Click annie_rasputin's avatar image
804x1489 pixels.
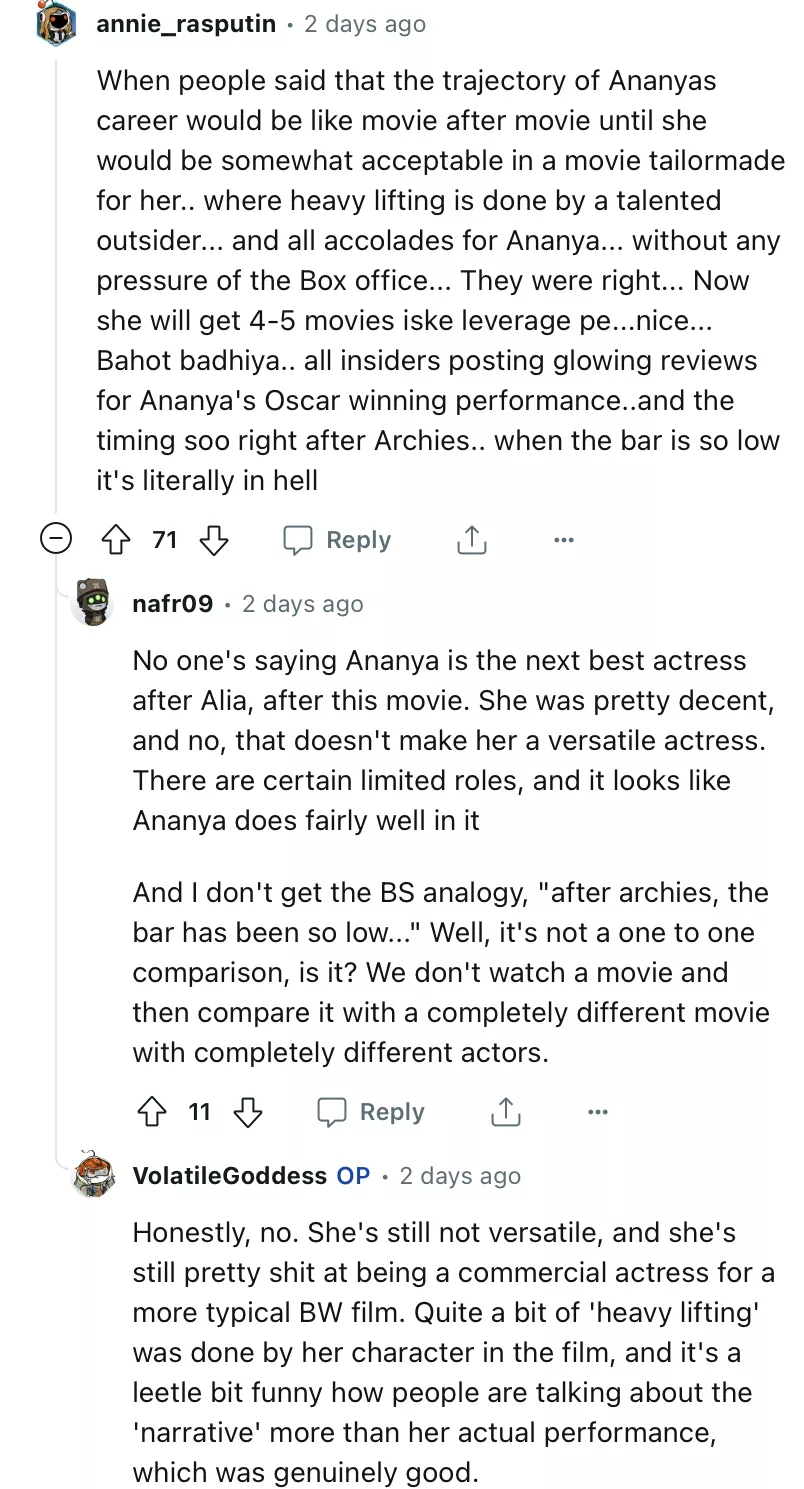(x=56, y=24)
